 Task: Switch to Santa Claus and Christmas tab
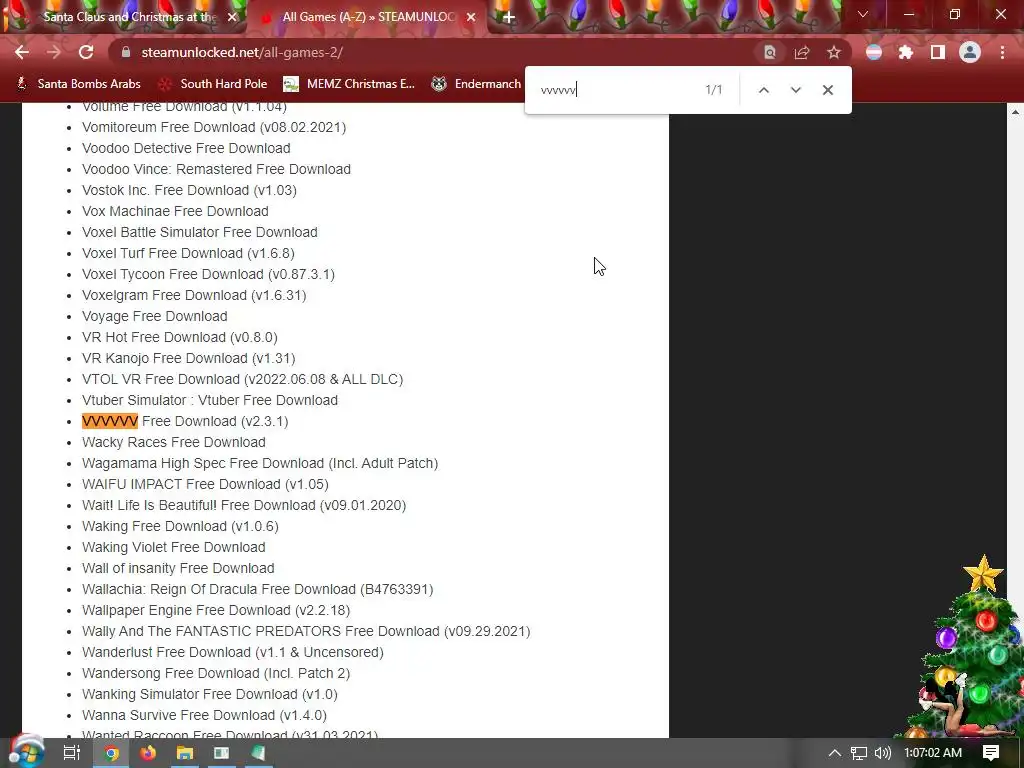[129, 17]
